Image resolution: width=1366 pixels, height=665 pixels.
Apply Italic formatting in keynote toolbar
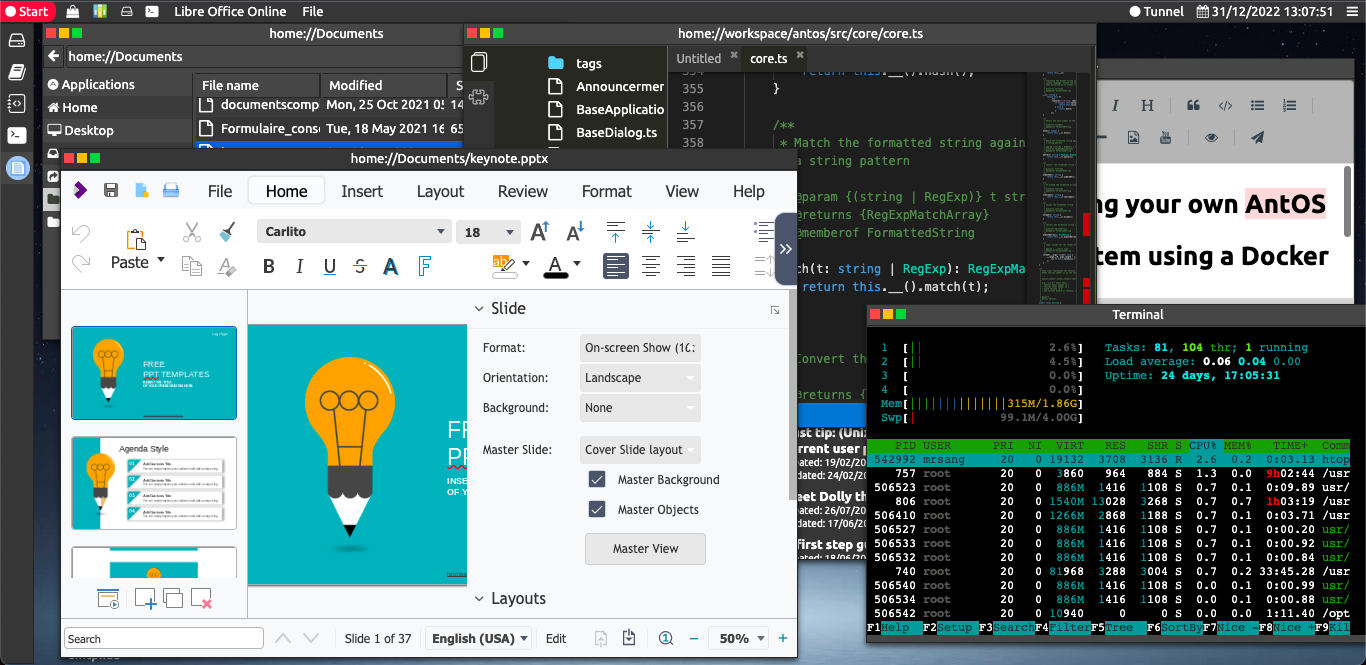[x=299, y=266]
